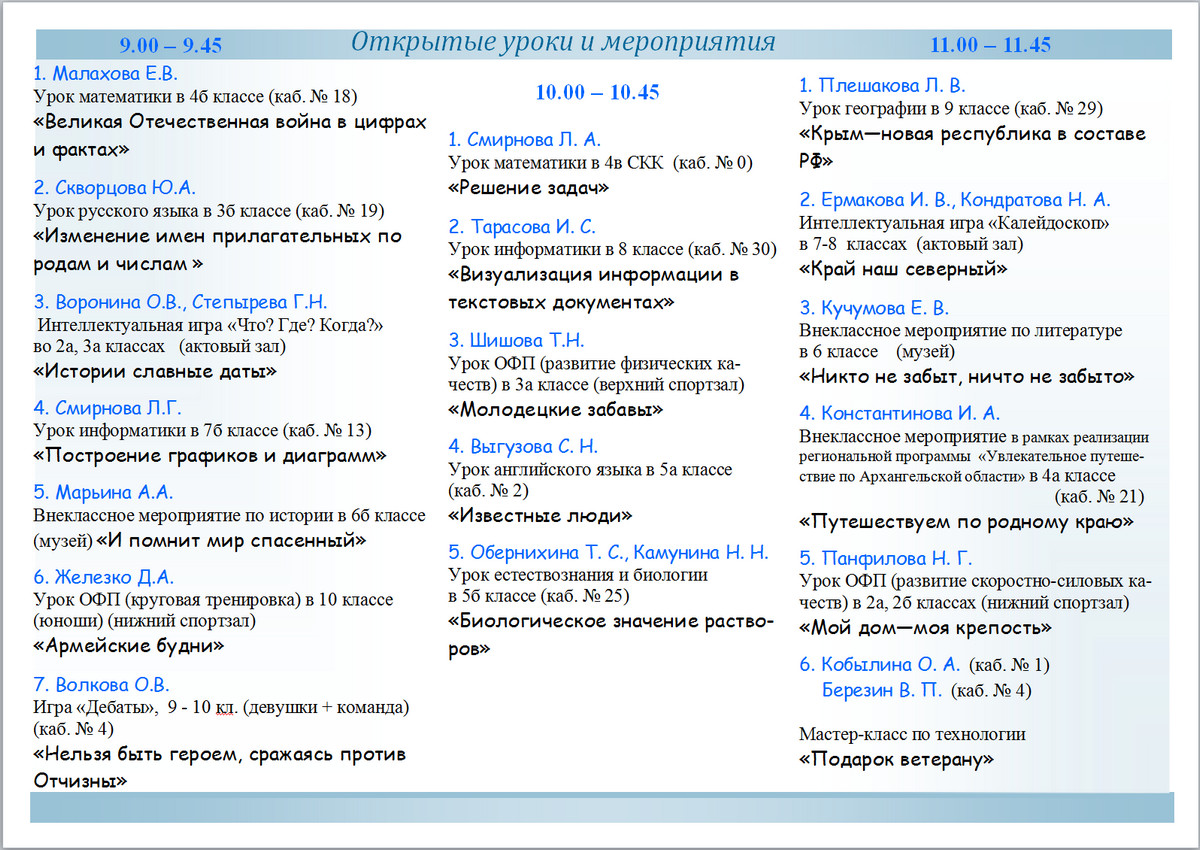1200x850 pixels.
Task: Click the name '3. Кучумова Е. В.'
Action: (874, 308)
